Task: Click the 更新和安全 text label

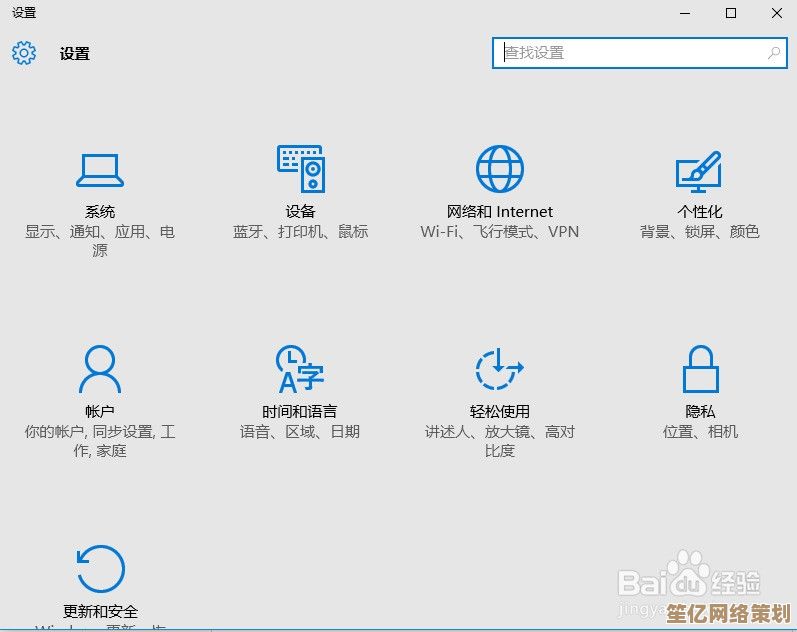Action: (100, 611)
